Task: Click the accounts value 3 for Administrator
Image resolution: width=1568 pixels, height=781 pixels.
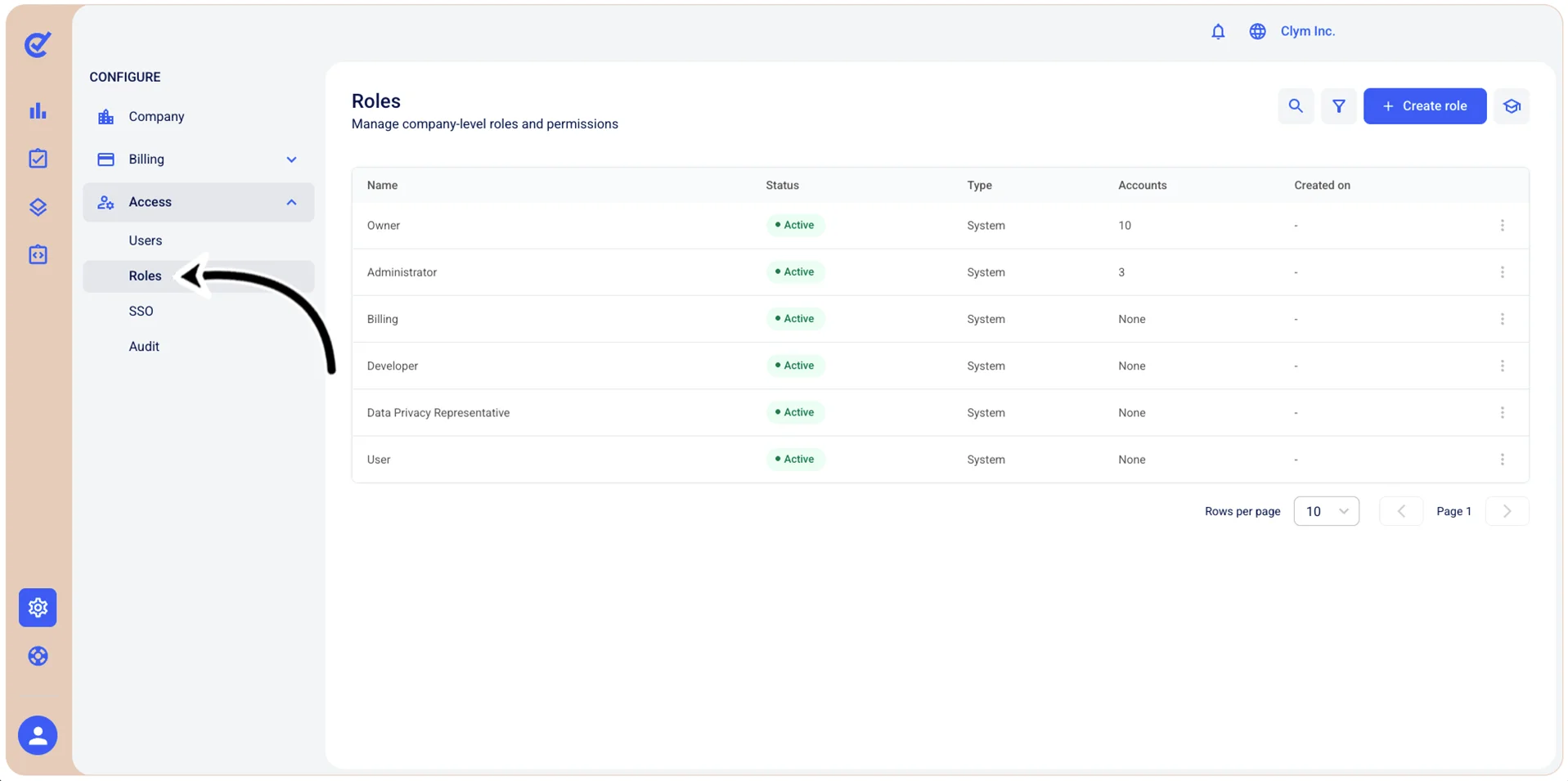Action: (x=1121, y=272)
